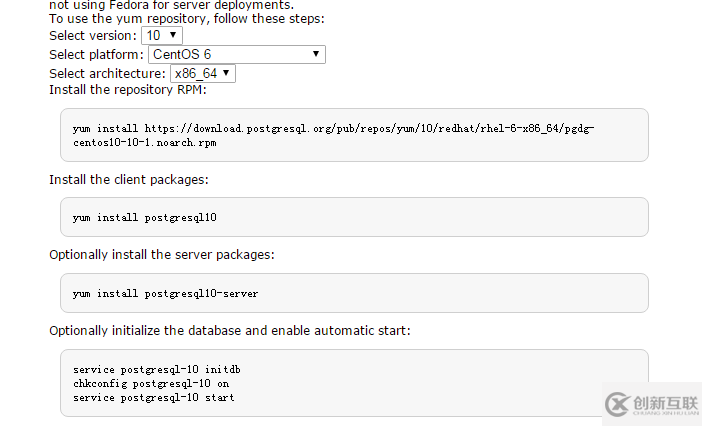Click the "Select architecture:" label

coord(107,74)
